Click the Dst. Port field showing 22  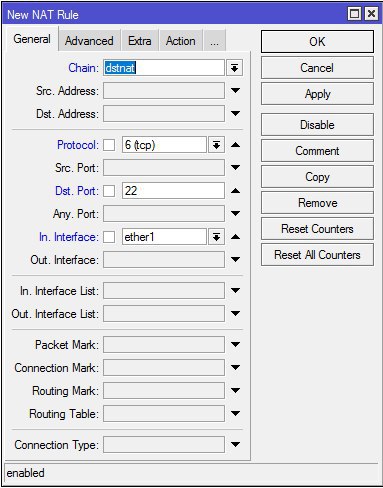(173, 191)
